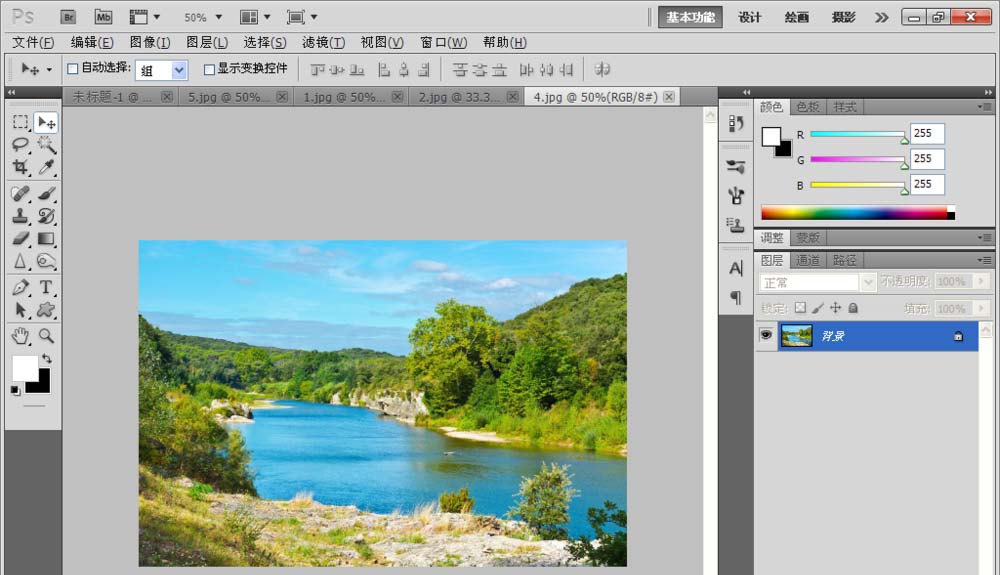Select the Hand tool

pos(20,336)
